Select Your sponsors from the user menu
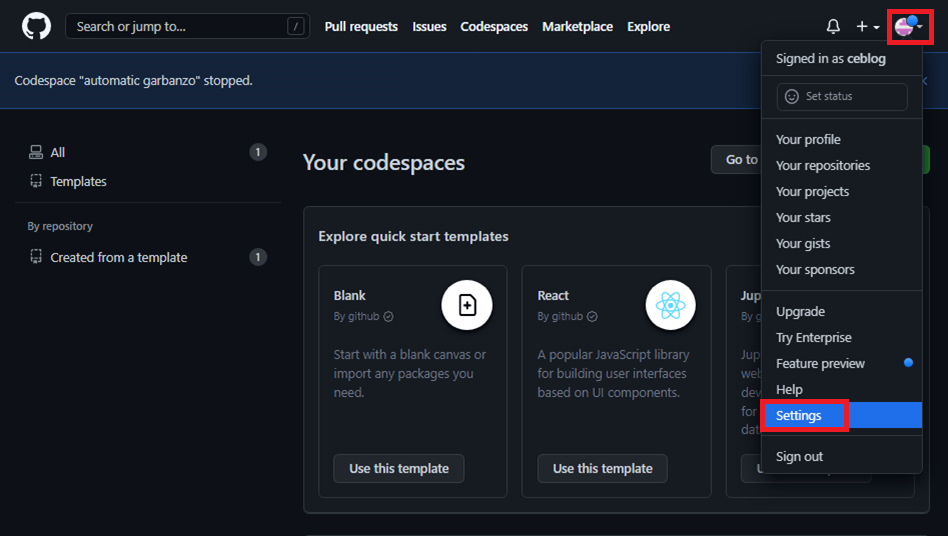 841,270
